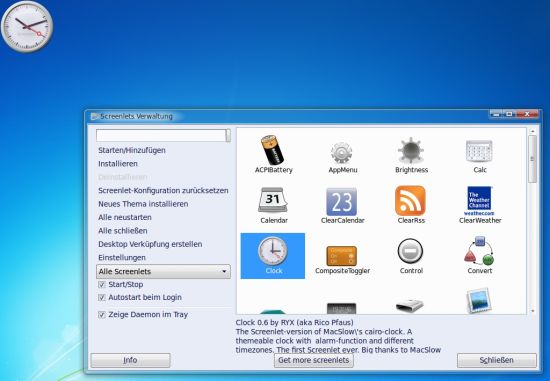Screen dimensions: 550x381
Task: Minimize the Screenlets Verwaltung window
Action: tap(496, 114)
